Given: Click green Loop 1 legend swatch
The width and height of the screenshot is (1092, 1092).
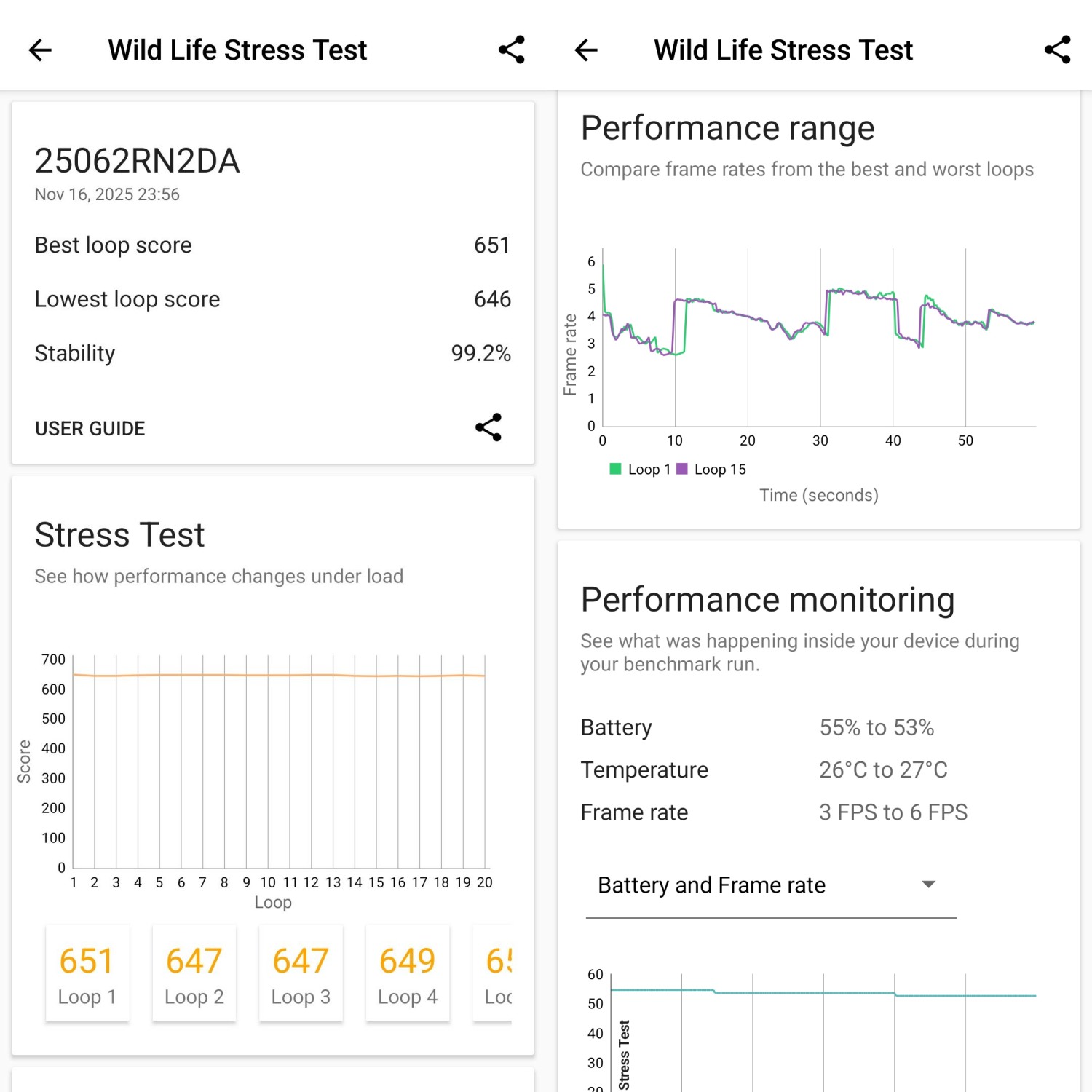Looking at the screenshot, I should (x=615, y=469).
